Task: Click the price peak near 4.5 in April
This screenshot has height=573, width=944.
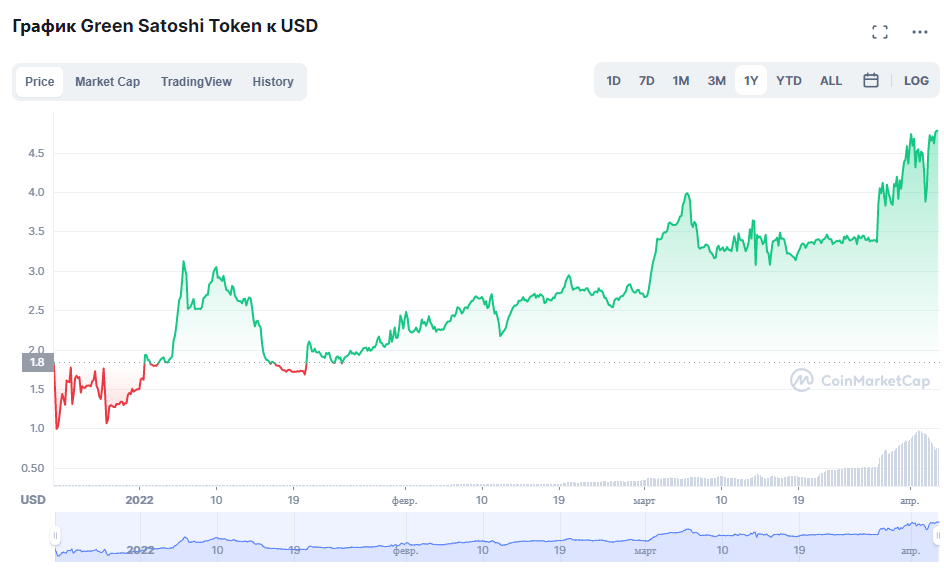Action: tap(910, 135)
